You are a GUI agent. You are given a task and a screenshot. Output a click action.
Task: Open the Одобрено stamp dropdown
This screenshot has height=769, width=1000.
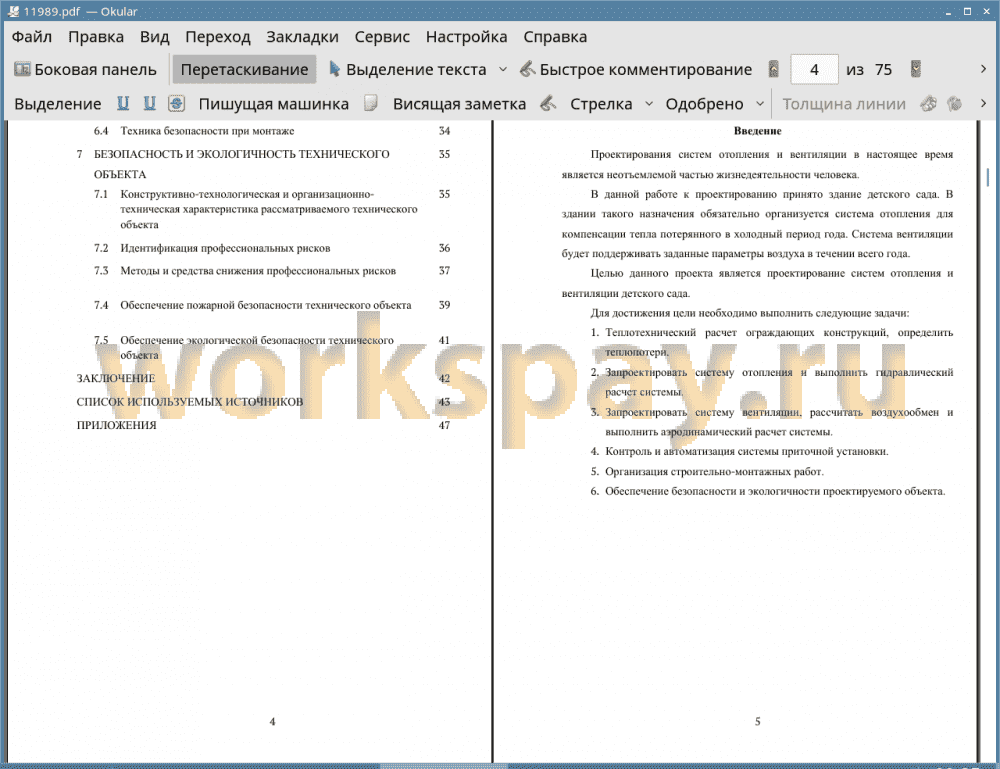[x=760, y=103]
